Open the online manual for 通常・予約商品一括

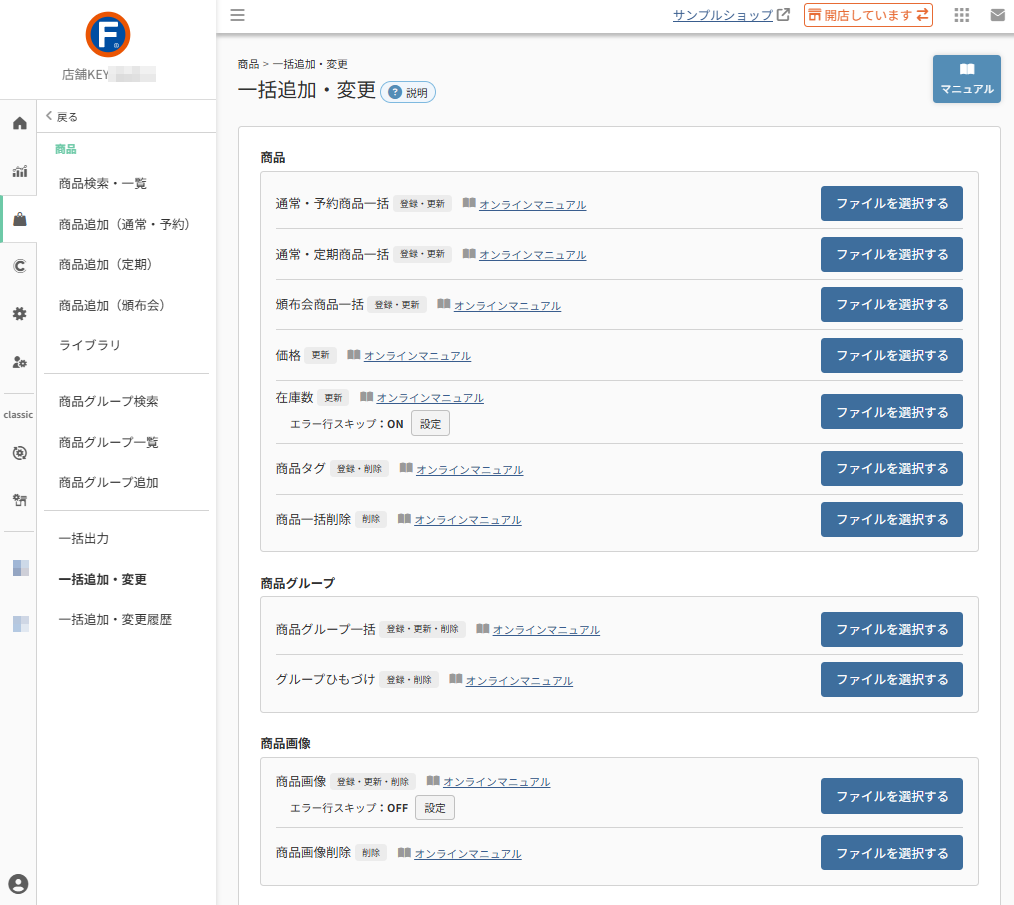tap(532, 204)
